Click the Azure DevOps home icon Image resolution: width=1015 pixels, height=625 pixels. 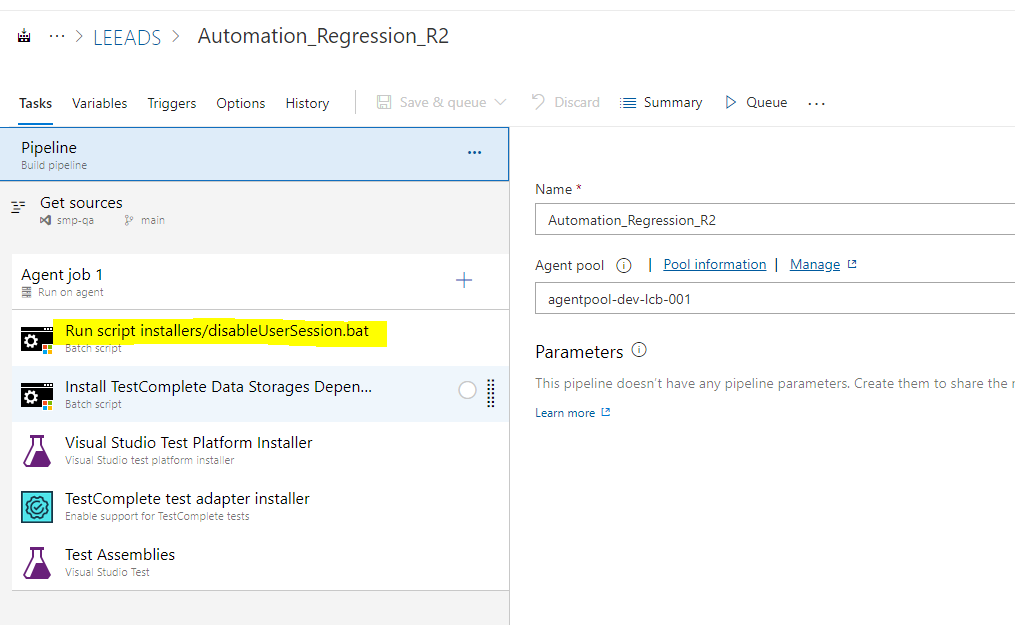click(x=25, y=37)
